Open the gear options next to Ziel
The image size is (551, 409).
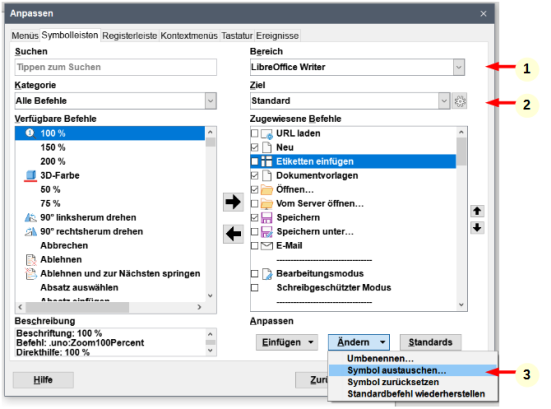click(460, 101)
